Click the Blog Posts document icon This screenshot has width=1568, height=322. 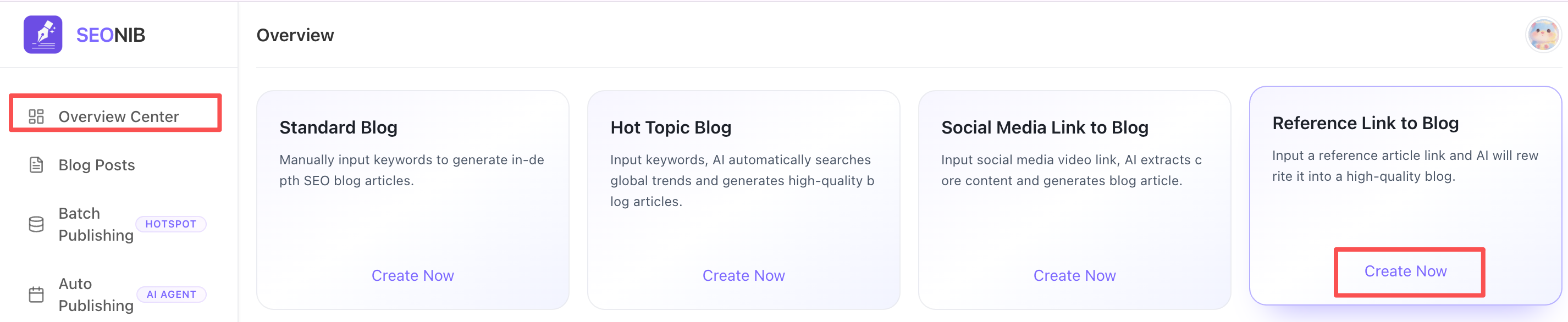36,165
